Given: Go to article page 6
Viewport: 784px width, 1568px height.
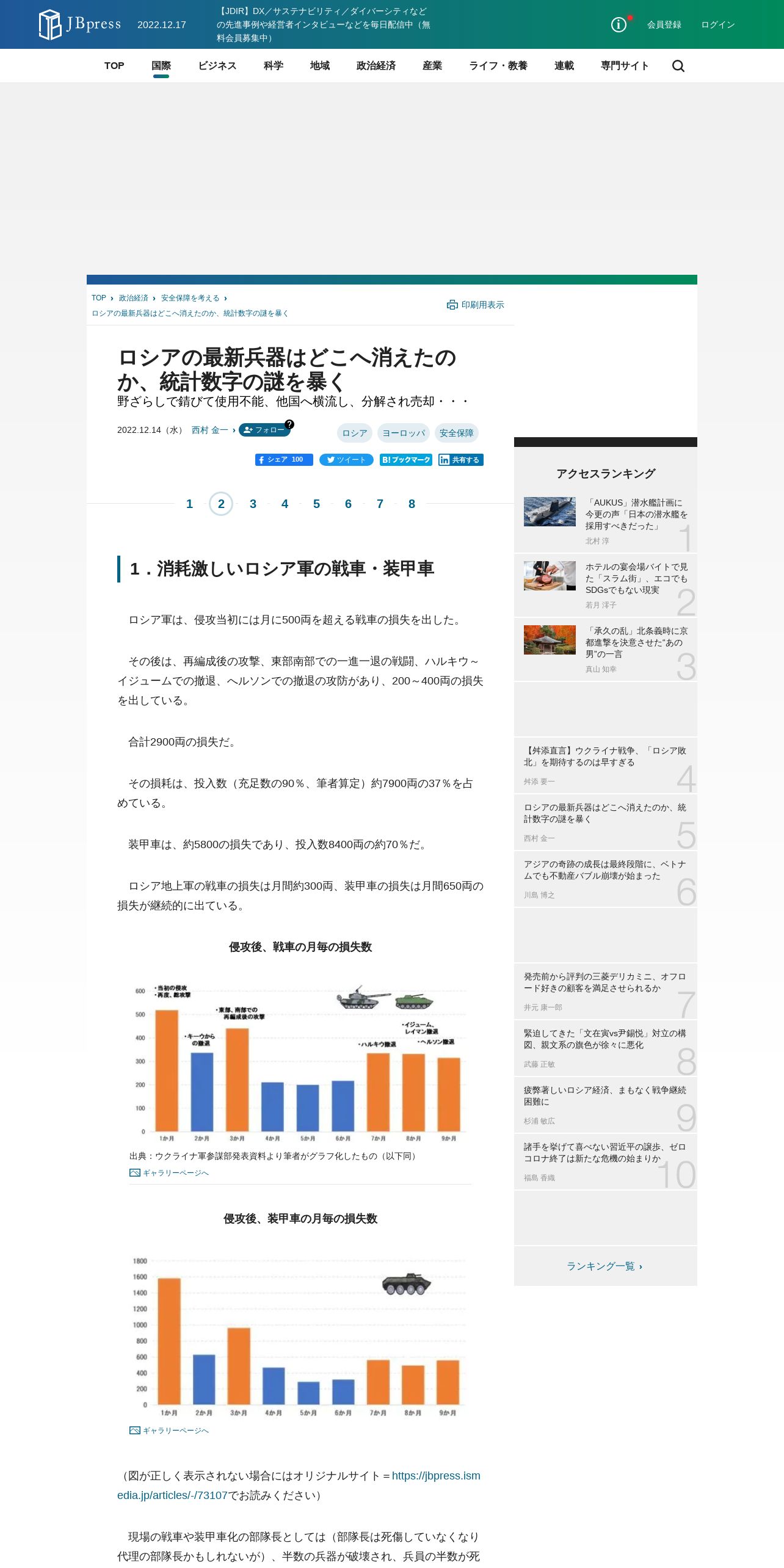Looking at the screenshot, I should (348, 504).
